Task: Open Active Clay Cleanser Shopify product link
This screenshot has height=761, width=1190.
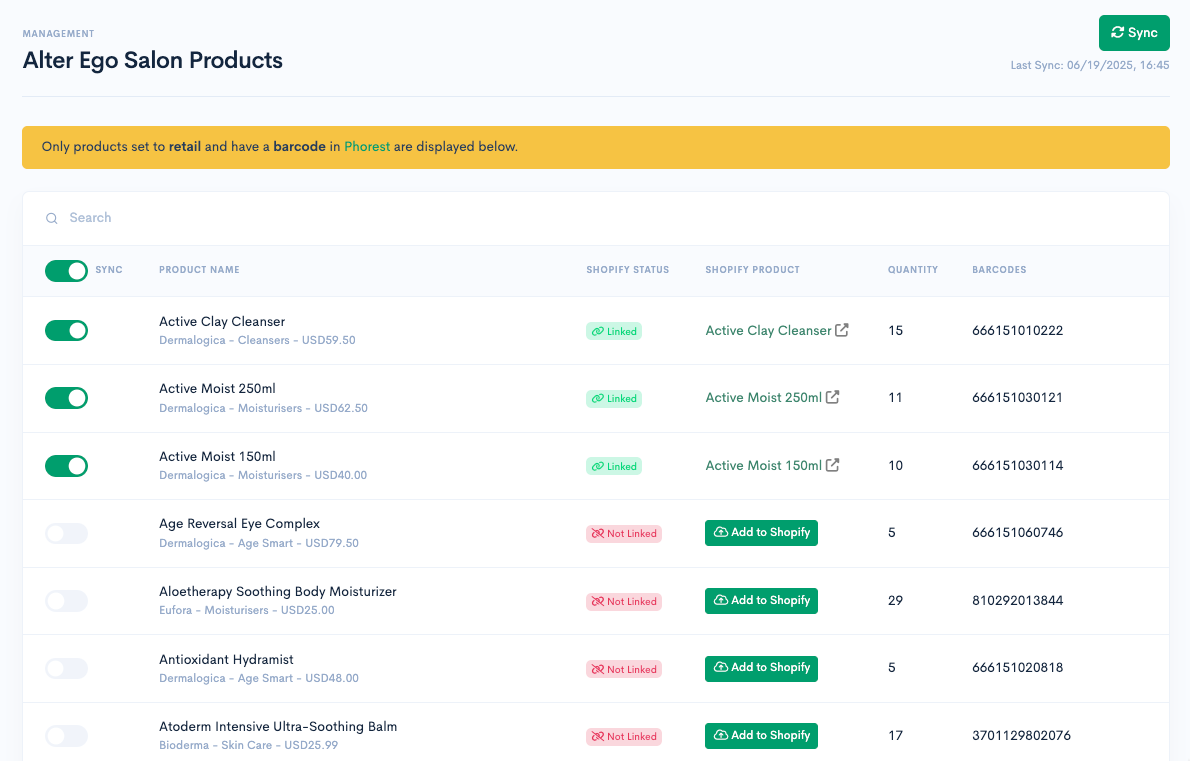Action: (x=768, y=331)
